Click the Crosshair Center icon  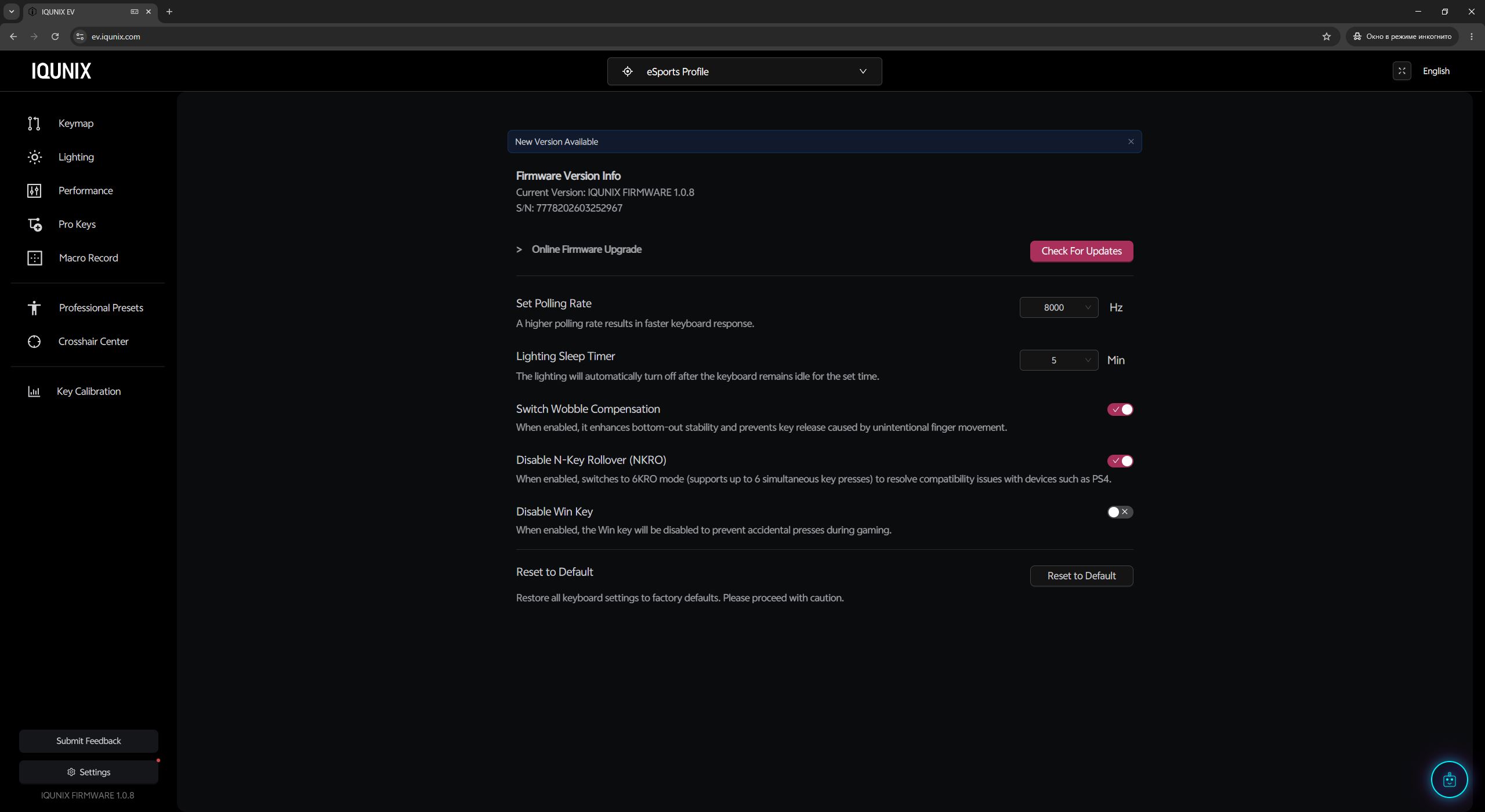coord(34,342)
